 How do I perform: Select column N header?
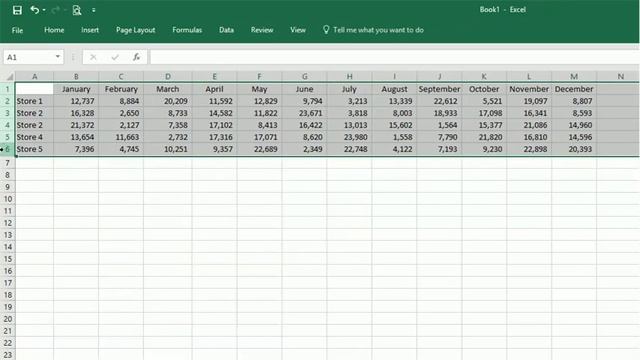pyautogui.click(x=620, y=76)
